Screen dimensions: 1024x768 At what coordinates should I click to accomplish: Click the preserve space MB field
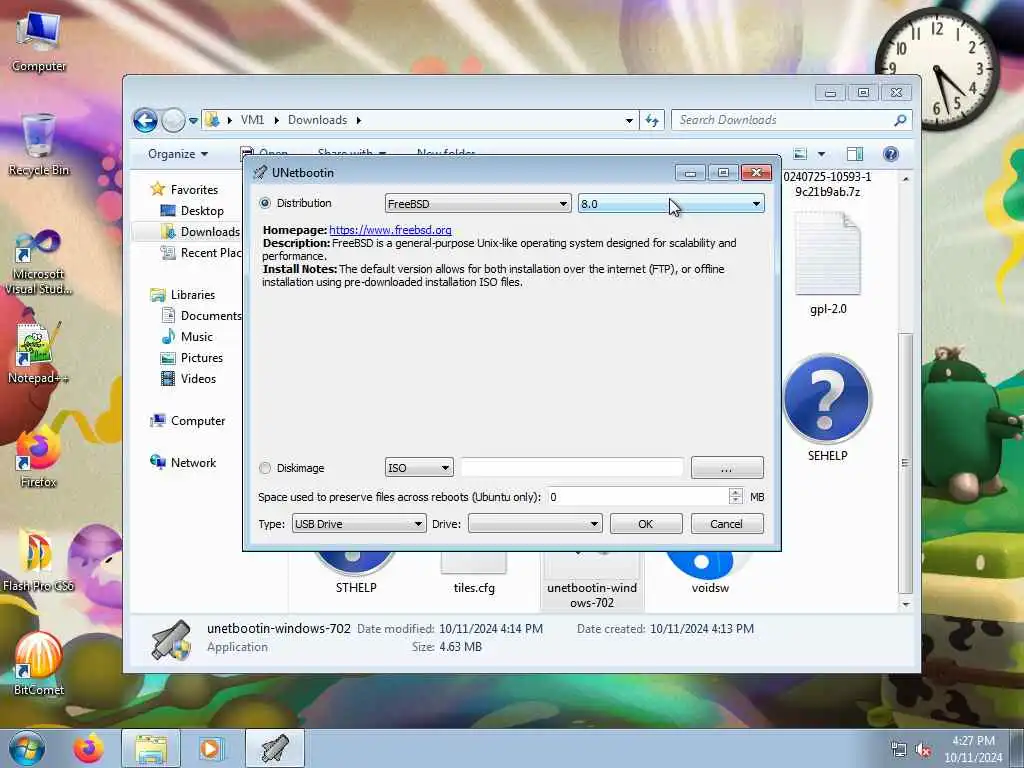coord(637,497)
